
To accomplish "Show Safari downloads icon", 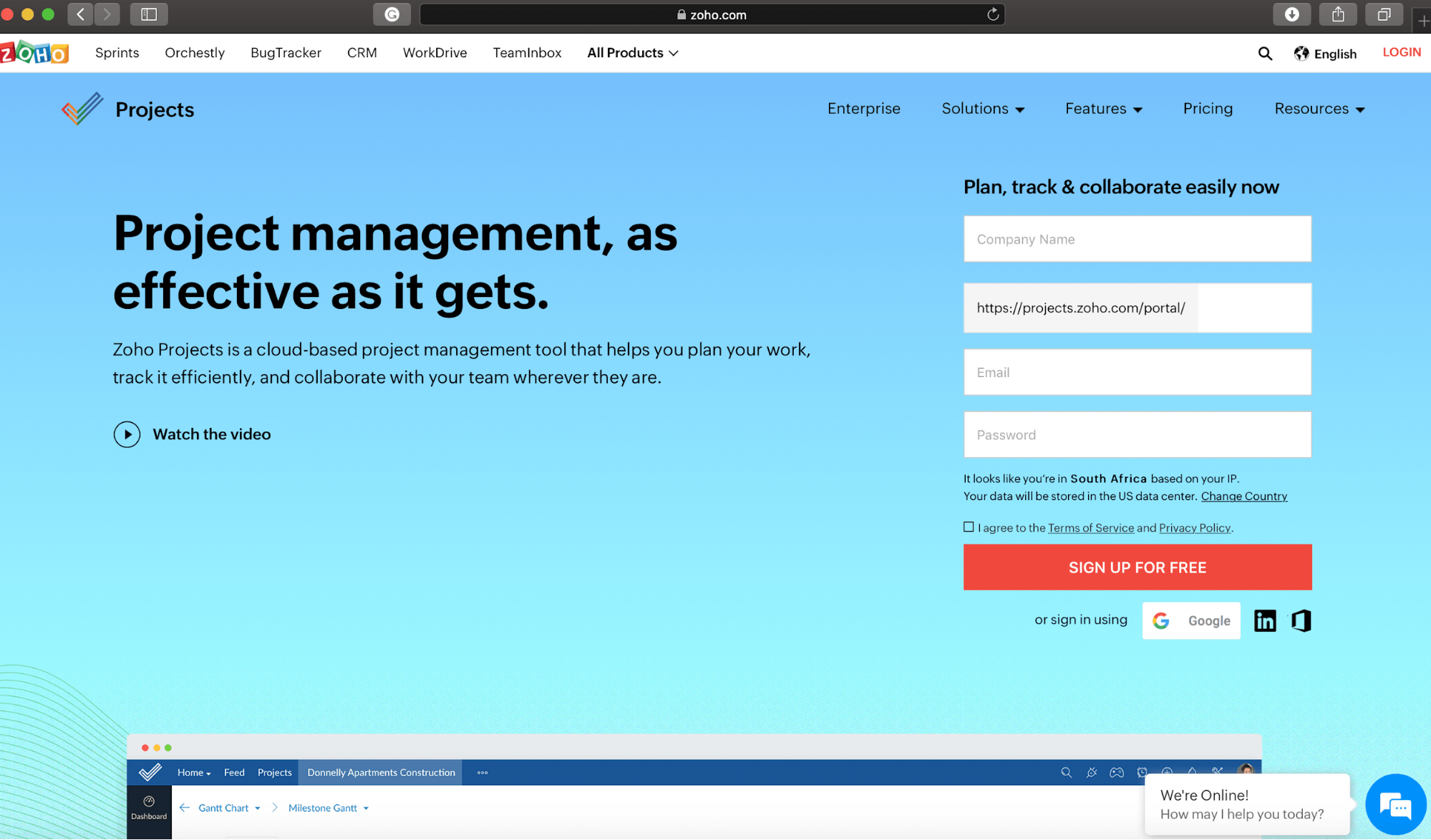I will click(1291, 14).
